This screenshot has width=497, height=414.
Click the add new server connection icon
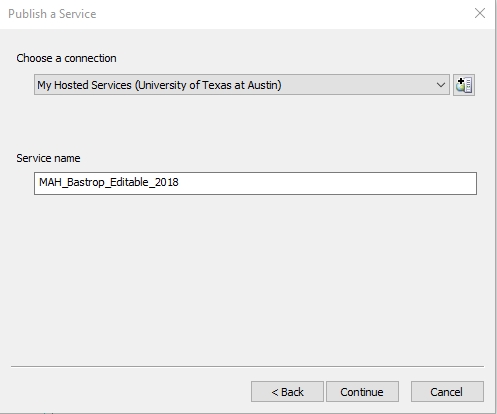coord(464,85)
